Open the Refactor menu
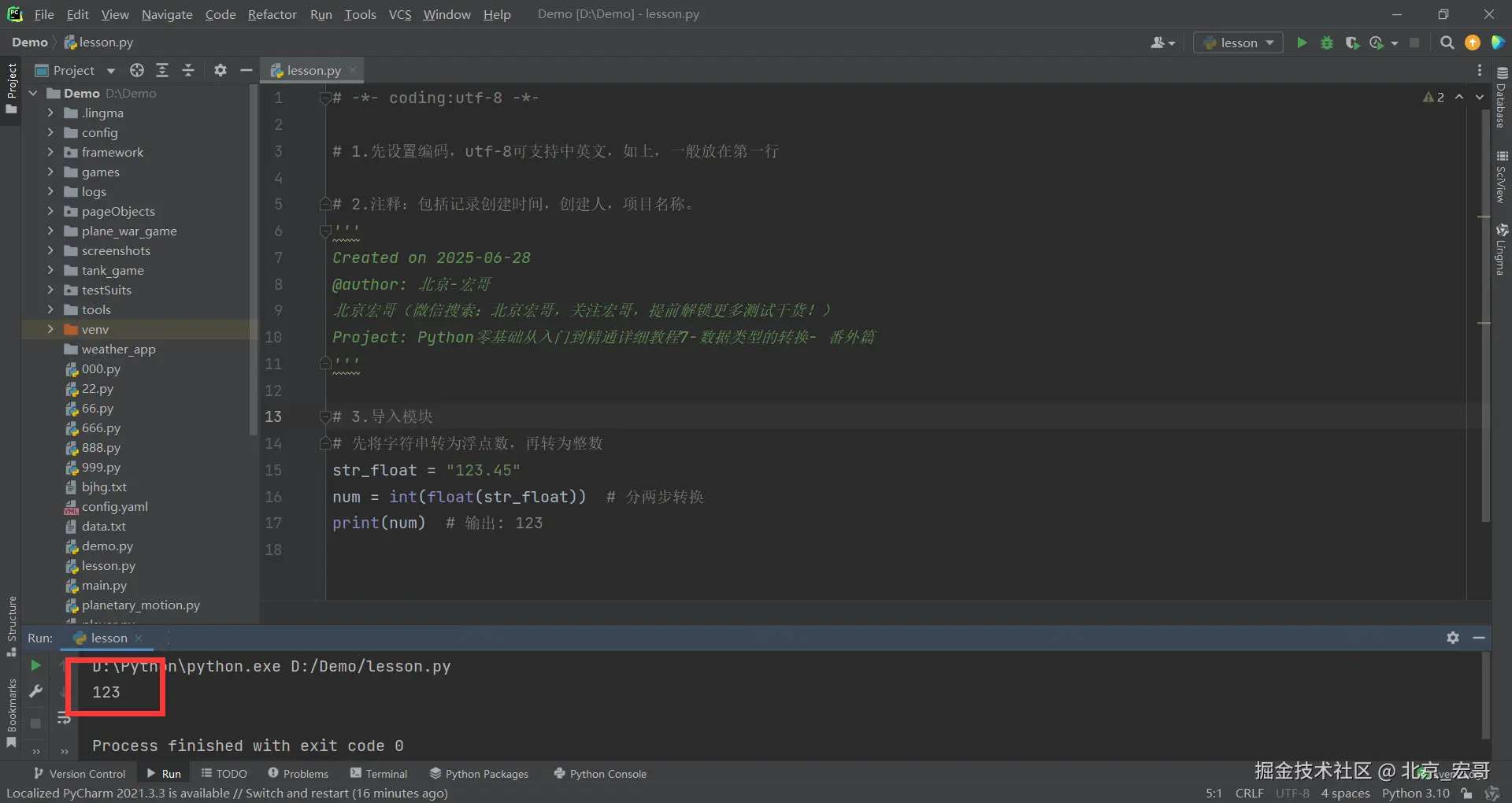The height and width of the screenshot is (803, 1512). point(272,14)
